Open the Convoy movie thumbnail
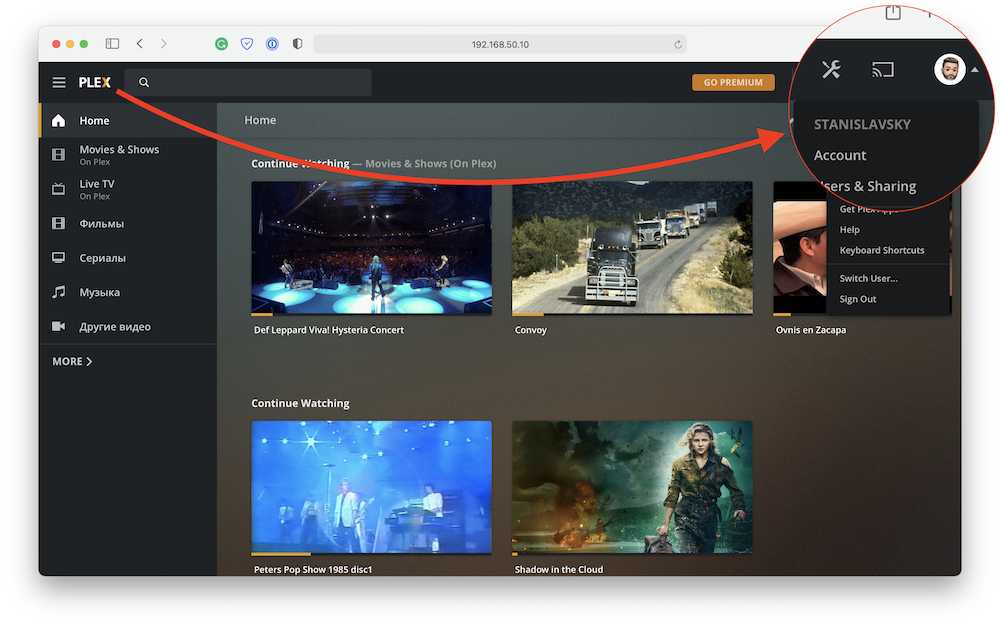The height and width of the screenshot is (627, 1000). point(631,247)
